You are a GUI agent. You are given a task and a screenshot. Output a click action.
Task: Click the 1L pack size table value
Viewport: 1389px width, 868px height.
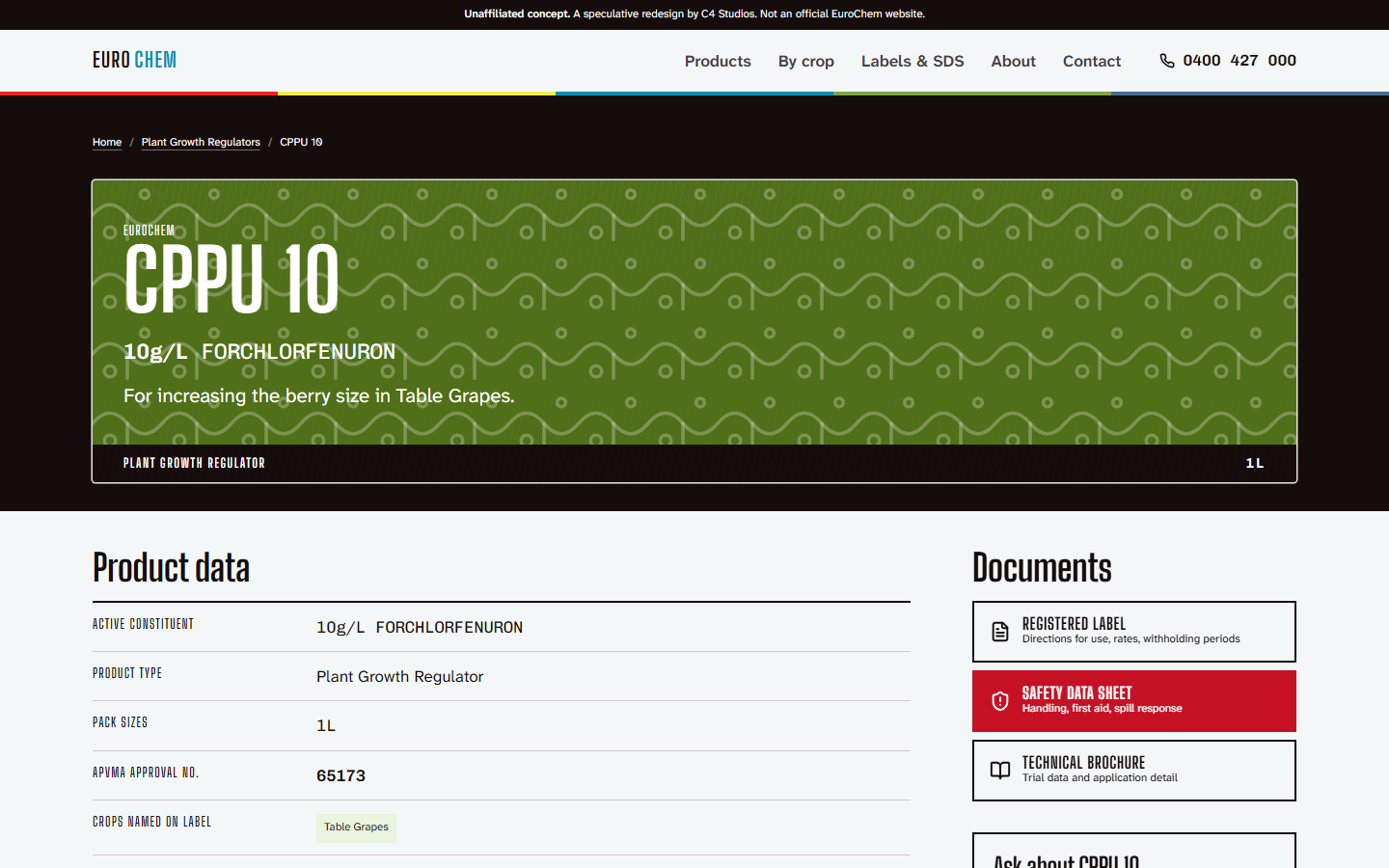point(326,726)
